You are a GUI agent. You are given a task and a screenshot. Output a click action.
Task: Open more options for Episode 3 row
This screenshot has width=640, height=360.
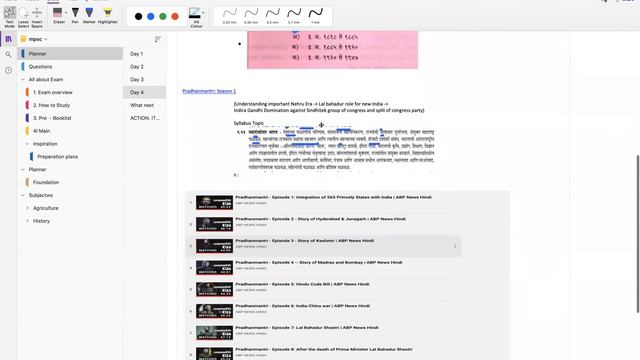(455, 246)
